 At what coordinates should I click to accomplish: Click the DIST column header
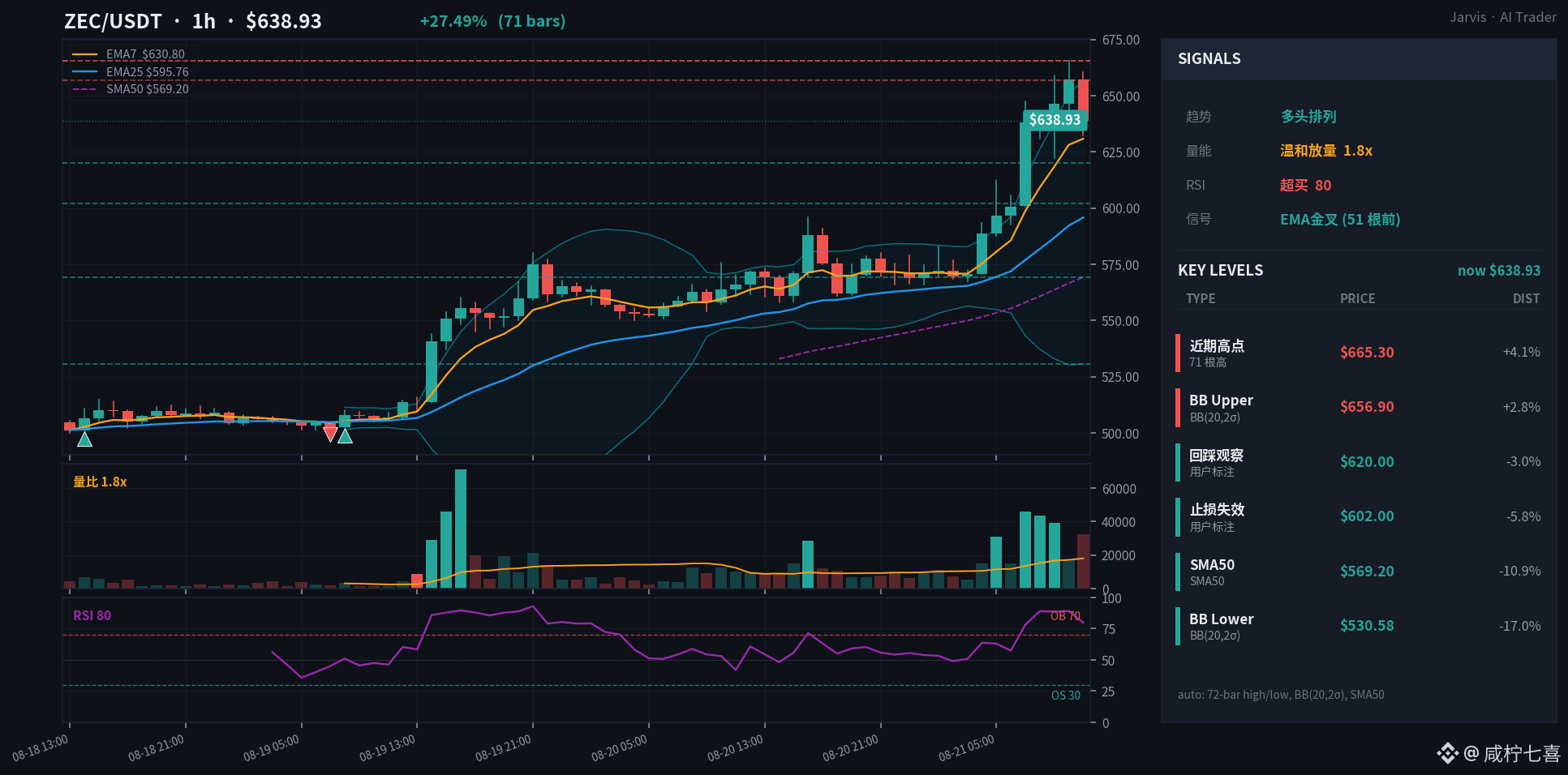pos(1526,298)
